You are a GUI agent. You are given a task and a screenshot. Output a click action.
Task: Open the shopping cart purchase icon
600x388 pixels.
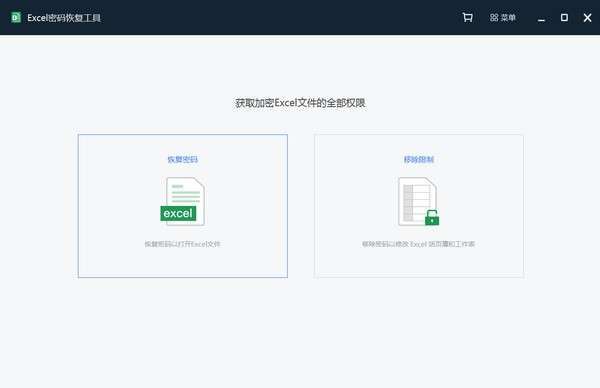tap(467, 17)
